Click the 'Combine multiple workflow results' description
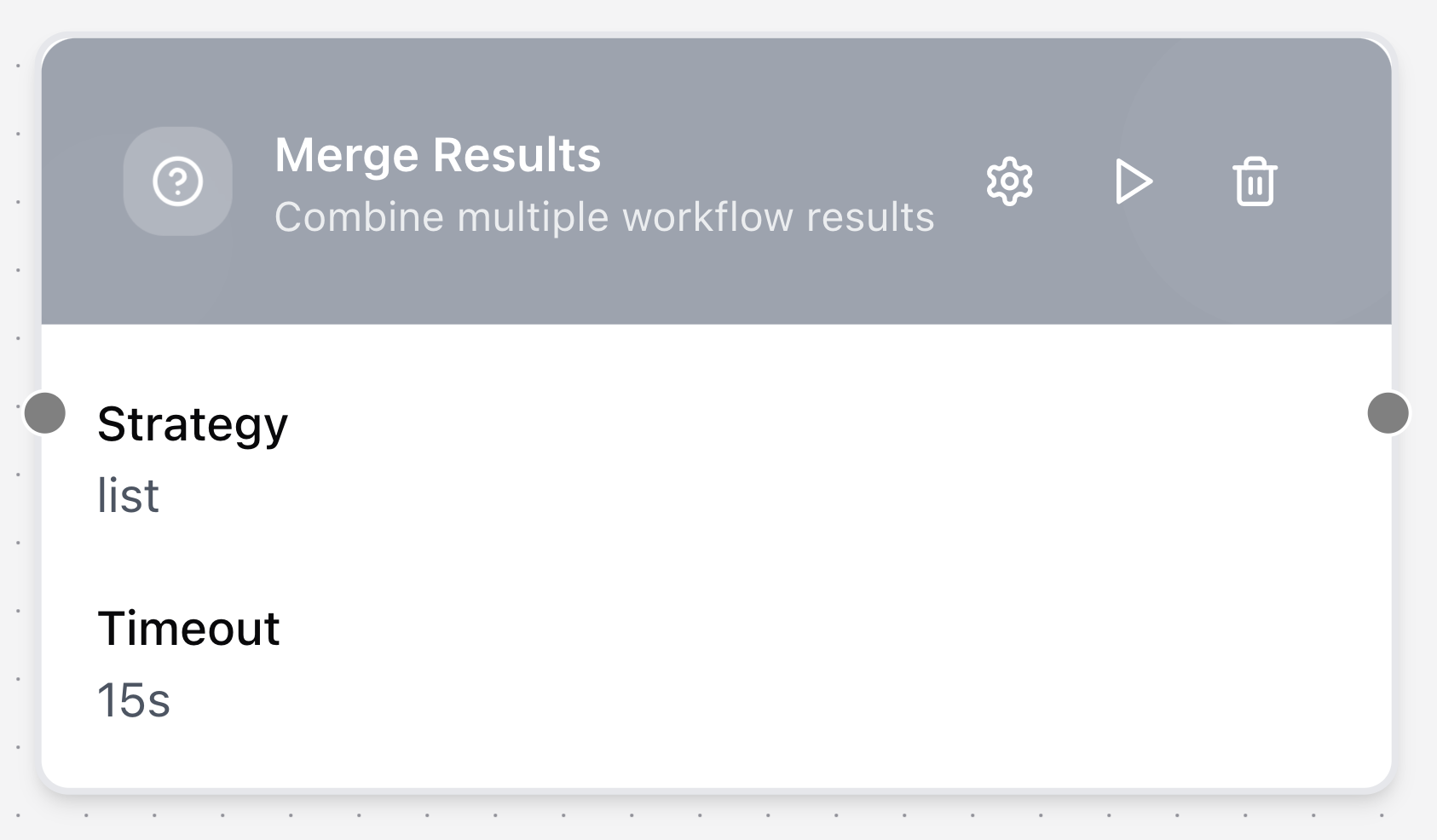This screenshot has height=840, width=1437. (x=603, y=217)
